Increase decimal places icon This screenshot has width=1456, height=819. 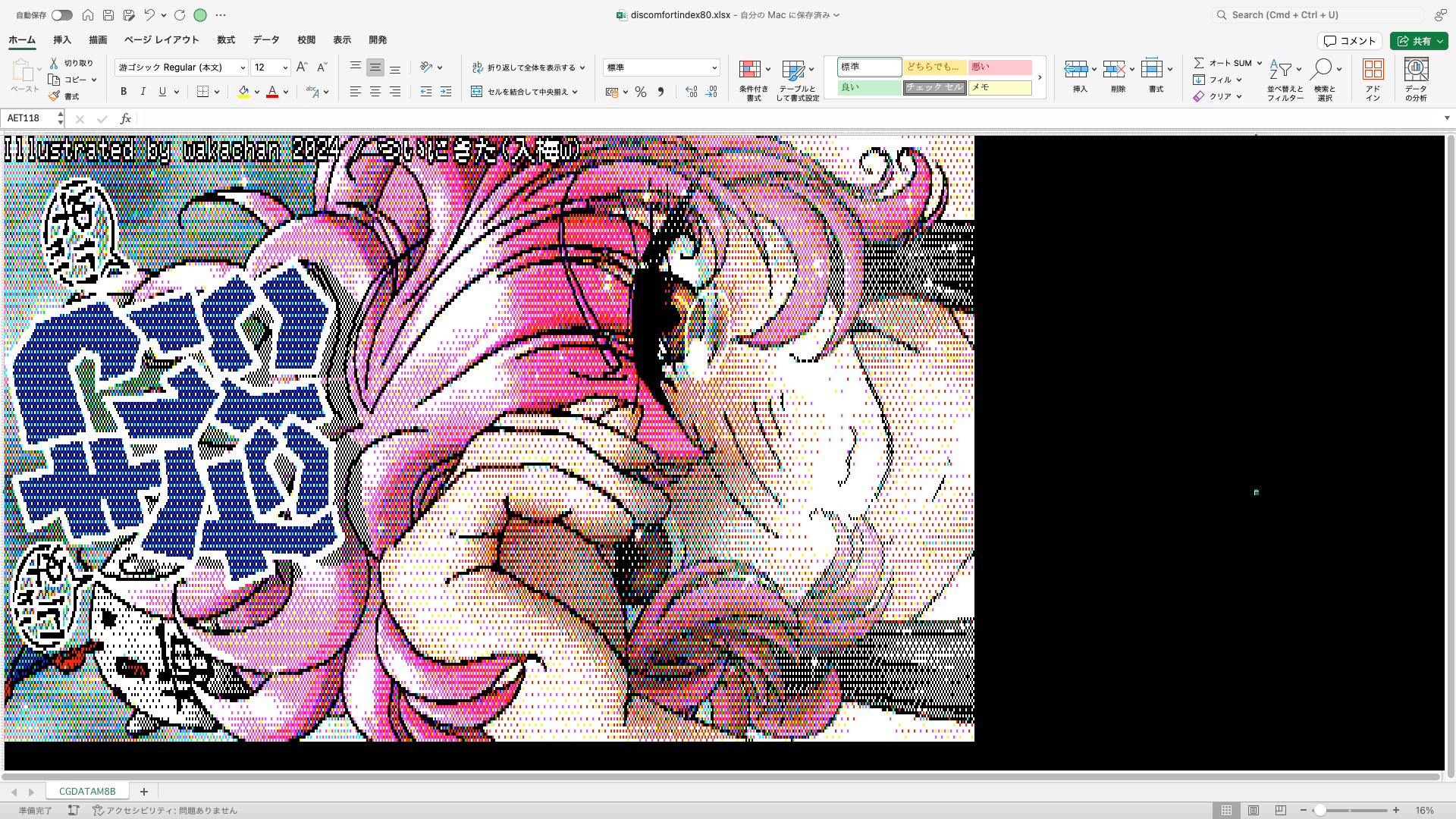(x=691, y=92)
